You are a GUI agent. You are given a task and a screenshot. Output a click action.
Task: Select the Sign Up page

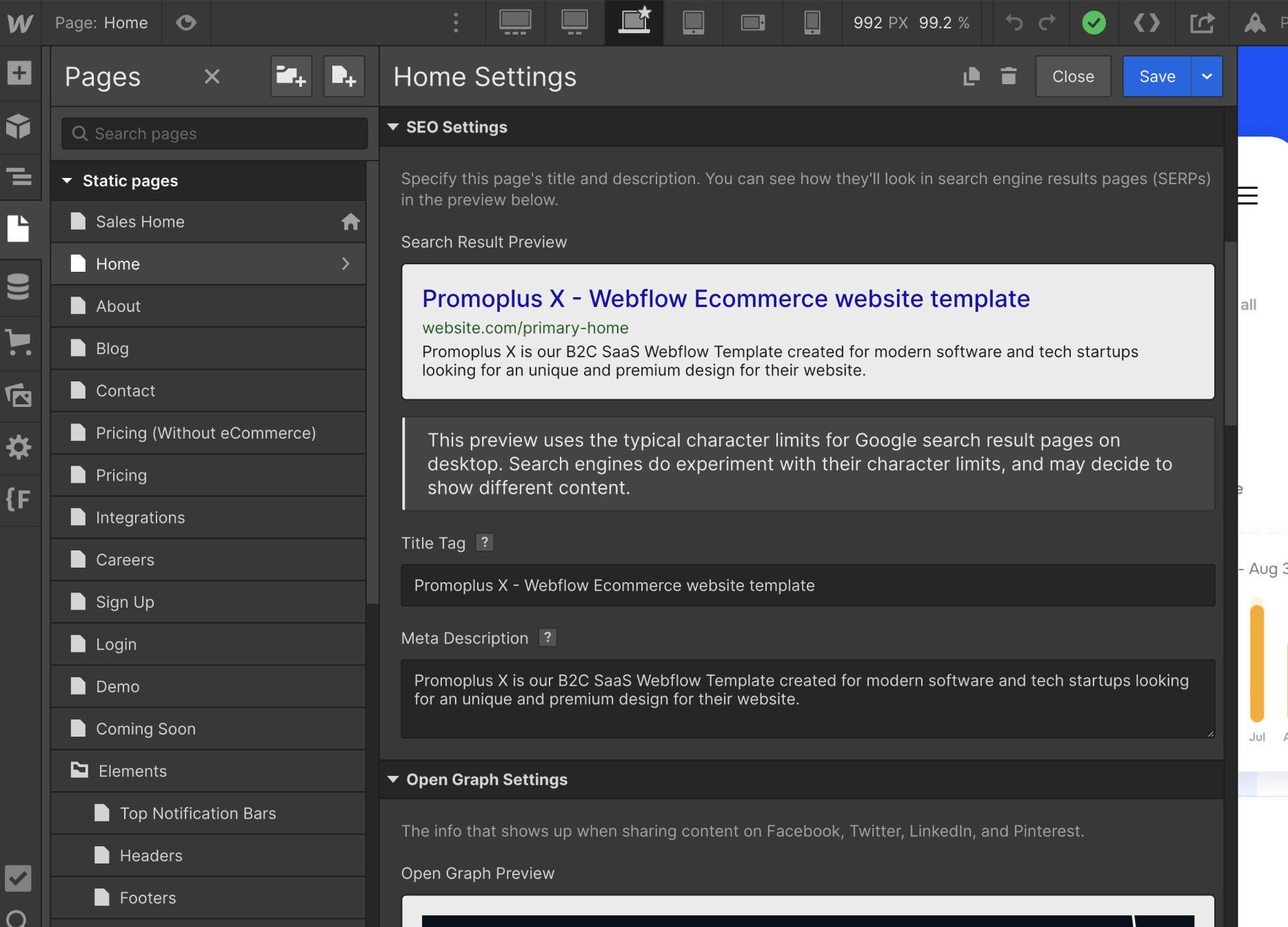pos(208,602)
